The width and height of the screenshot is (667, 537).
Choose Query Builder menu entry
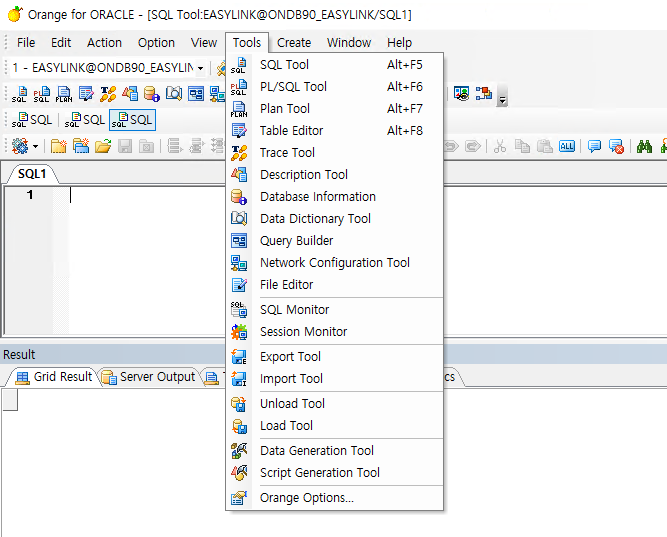tap(334, 241)
